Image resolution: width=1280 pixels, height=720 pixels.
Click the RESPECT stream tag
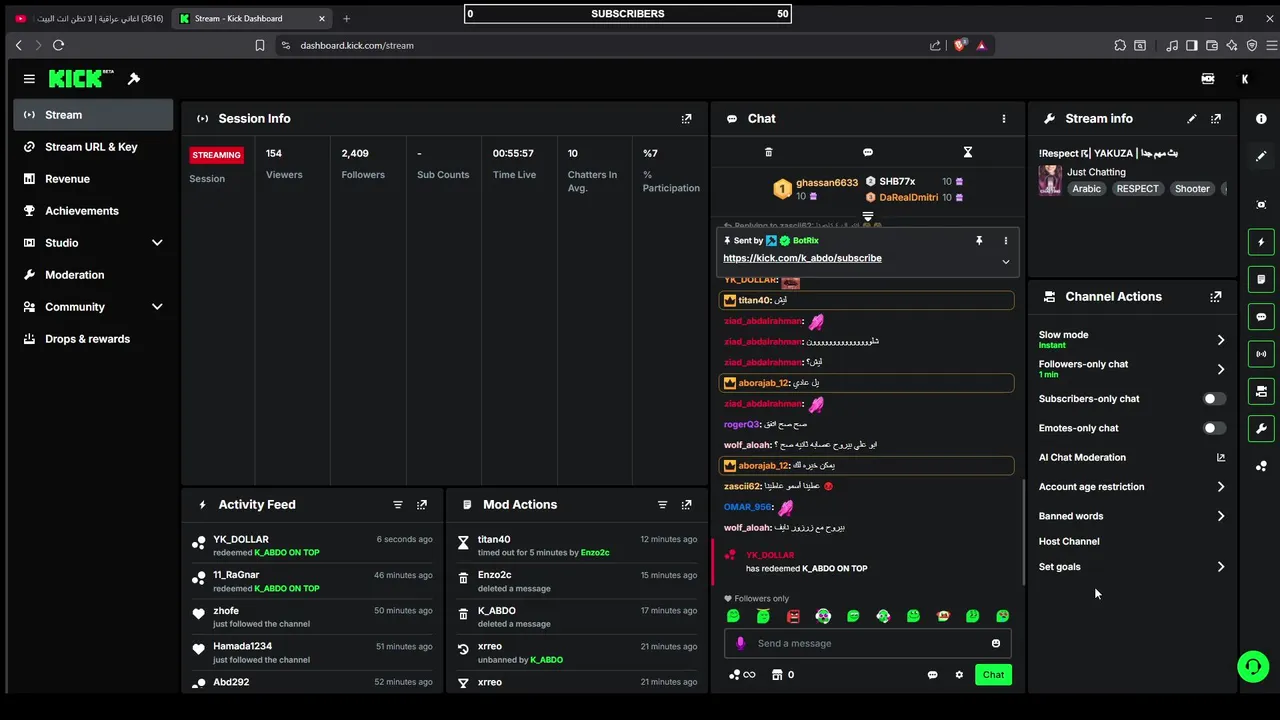(1138, 189)
